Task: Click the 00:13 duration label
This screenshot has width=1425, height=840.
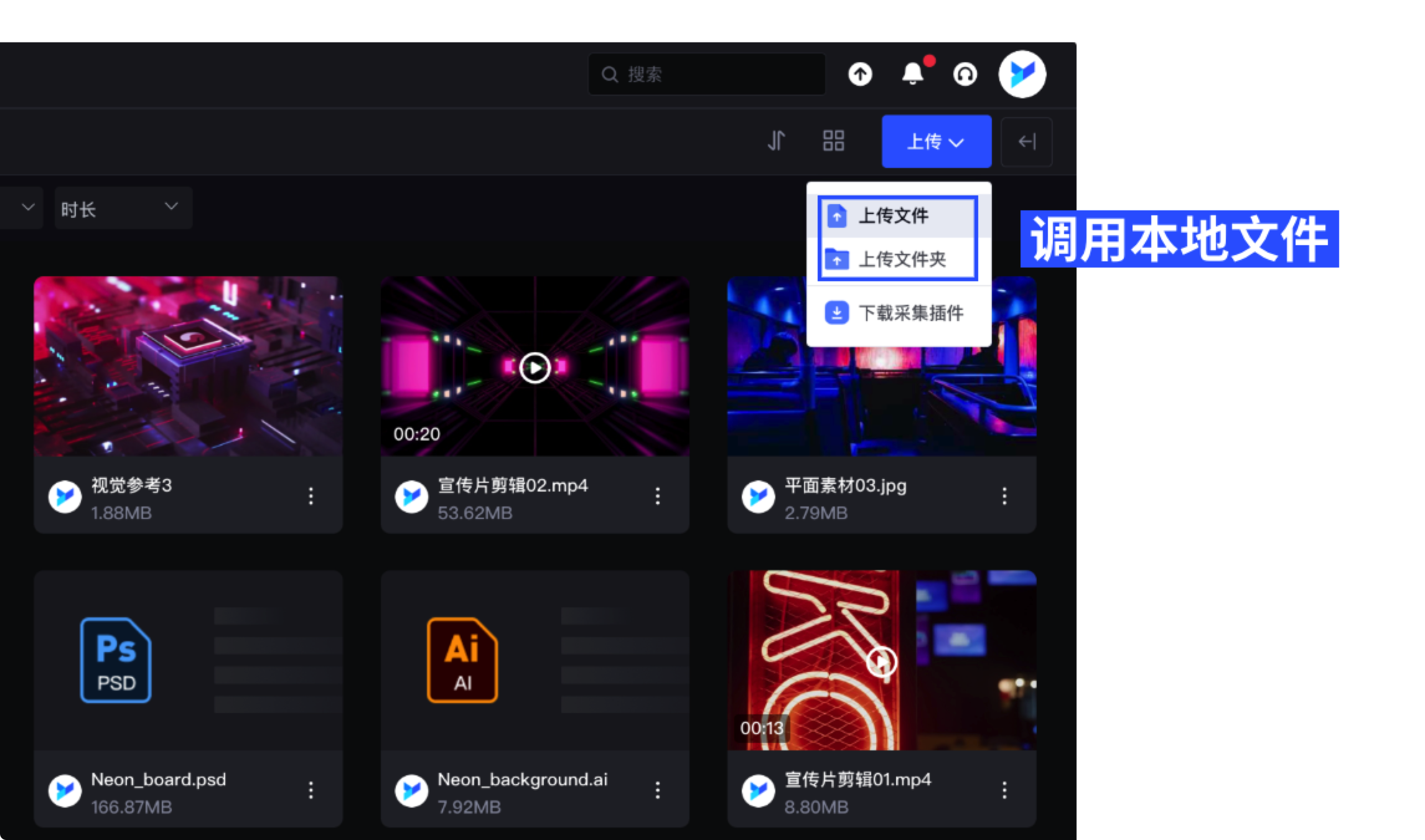Action: [762, 728]
